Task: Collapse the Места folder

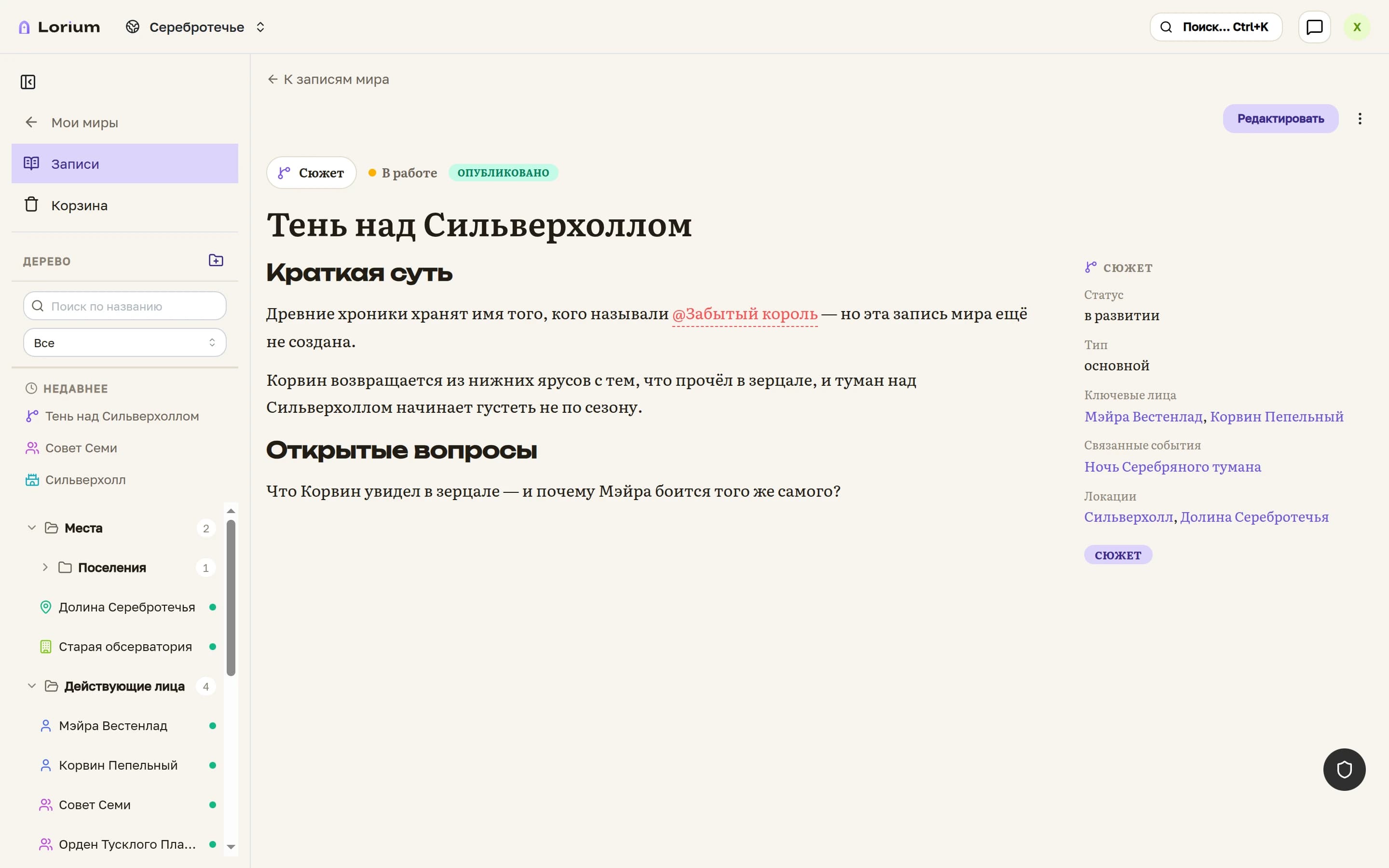Action: [x=32, y=528]
